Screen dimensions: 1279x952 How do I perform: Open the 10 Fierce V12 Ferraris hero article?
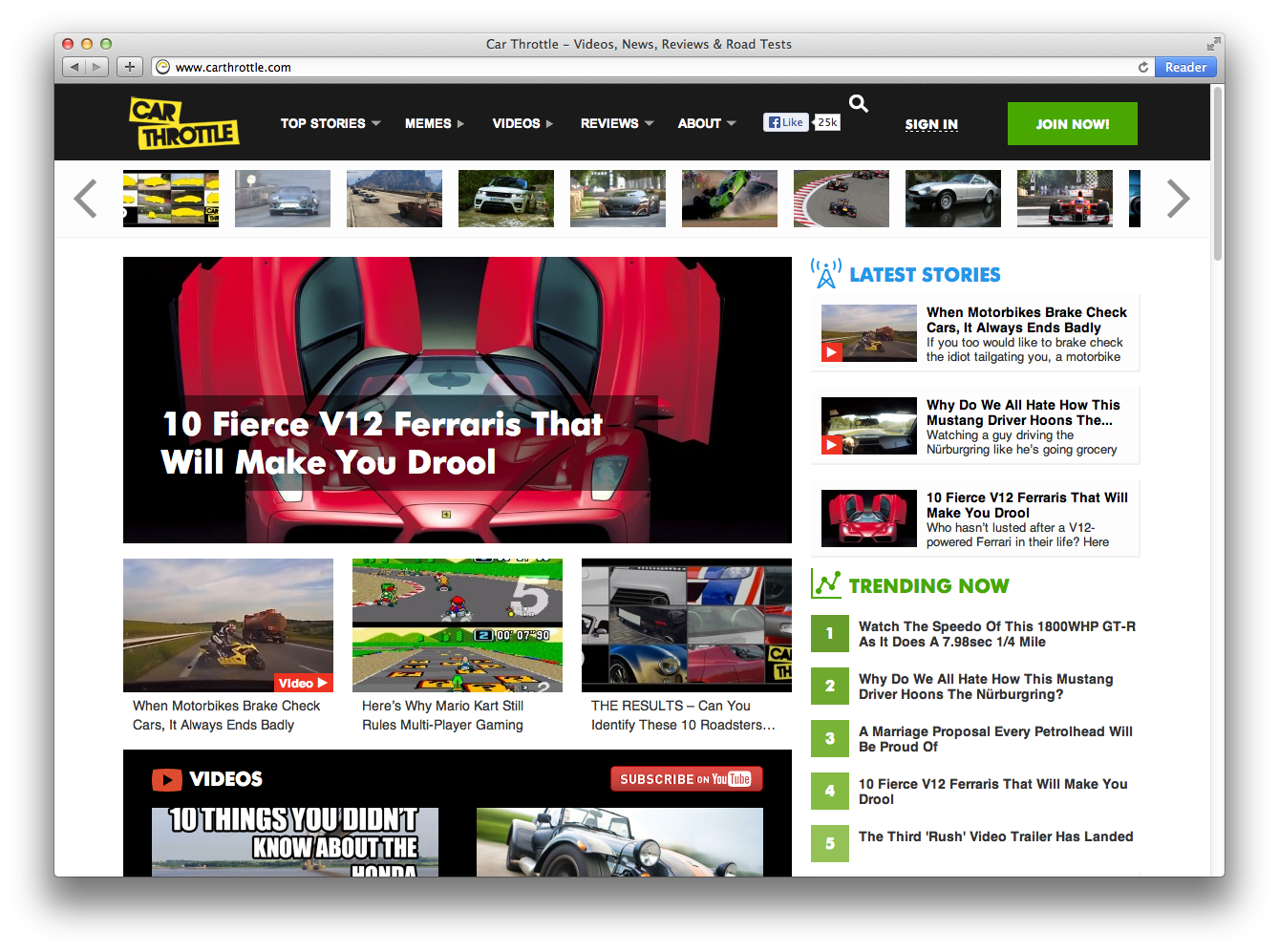(458, 400)
